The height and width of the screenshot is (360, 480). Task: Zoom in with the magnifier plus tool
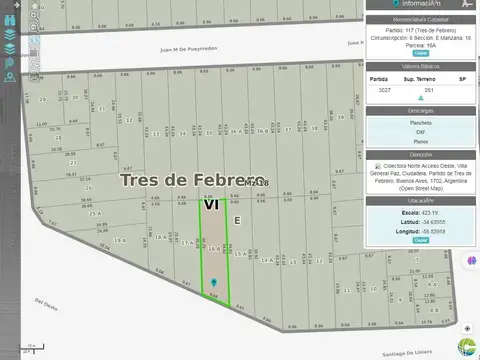click(34, 16)
